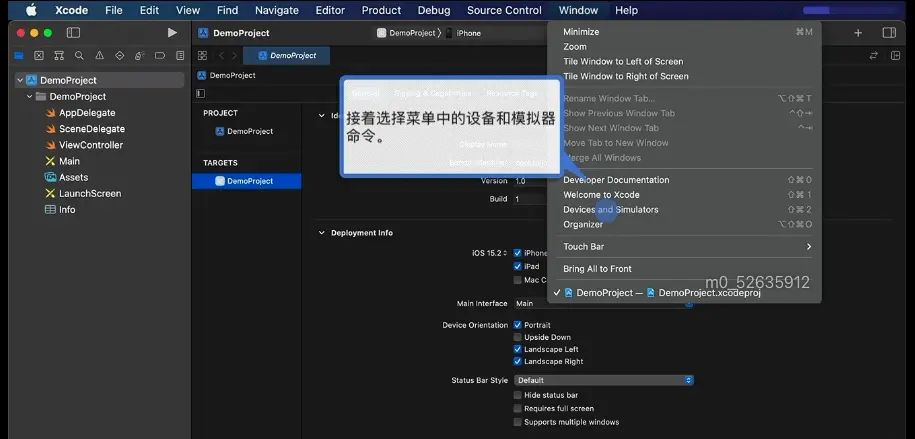This screenshot has height=439, width=915.
Task: Select DemoProject under TARGETS
Action: (x=247, y=181)
